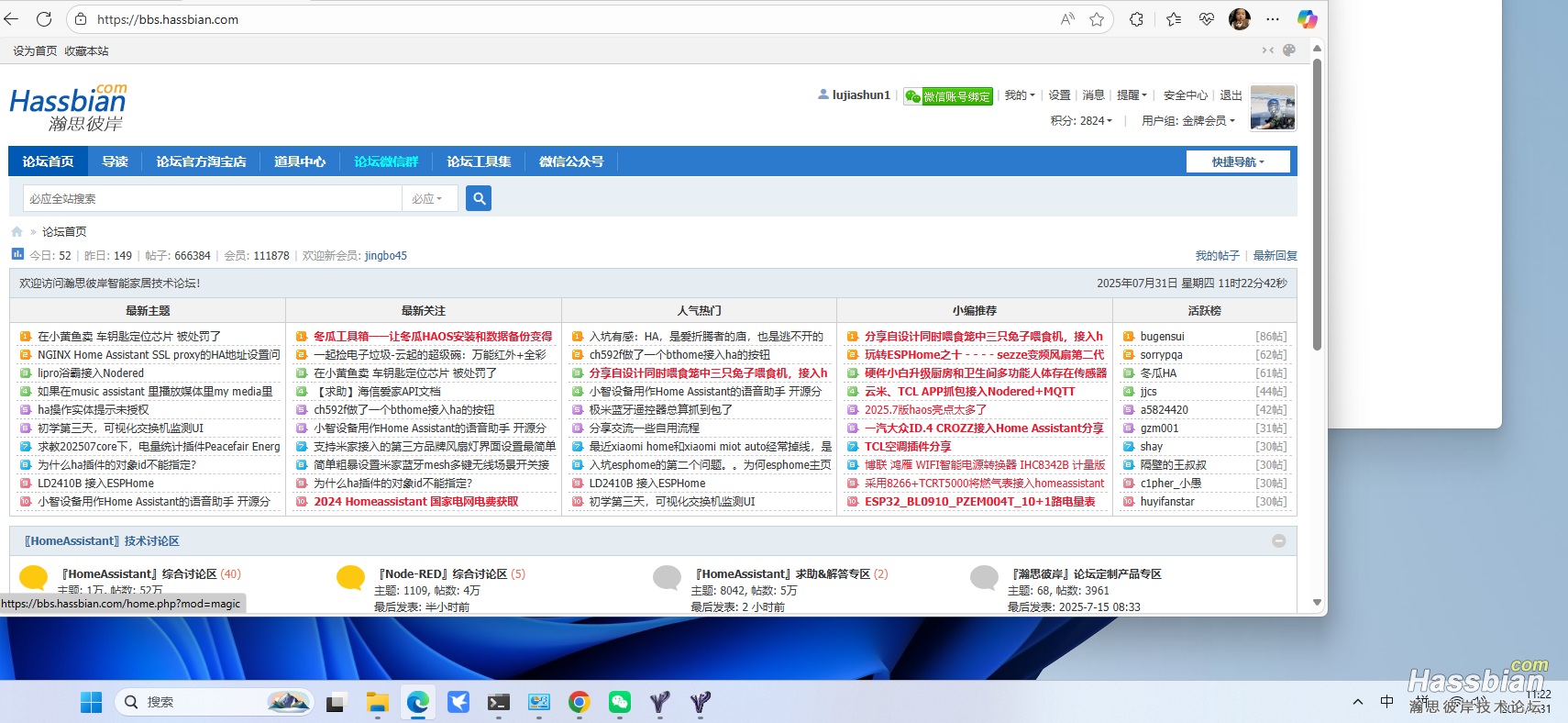Expand the 提醒 dropdown

[1132, 95]
